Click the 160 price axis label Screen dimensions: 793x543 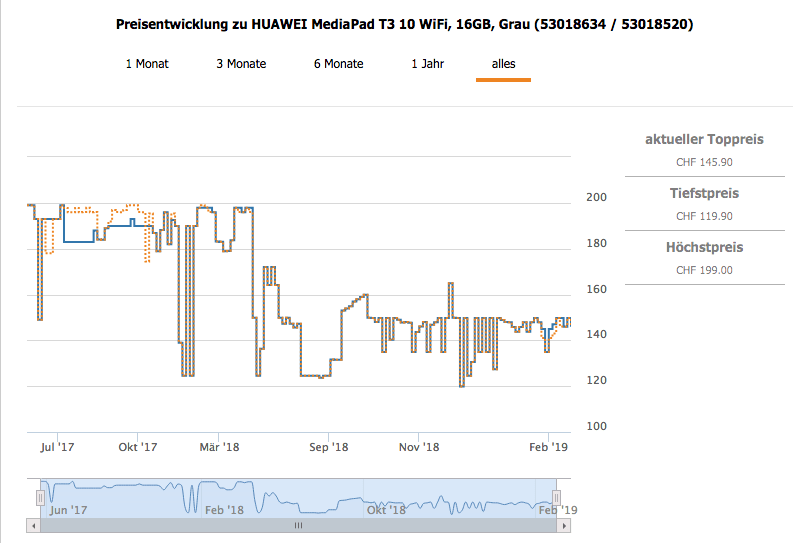(596, 289)
